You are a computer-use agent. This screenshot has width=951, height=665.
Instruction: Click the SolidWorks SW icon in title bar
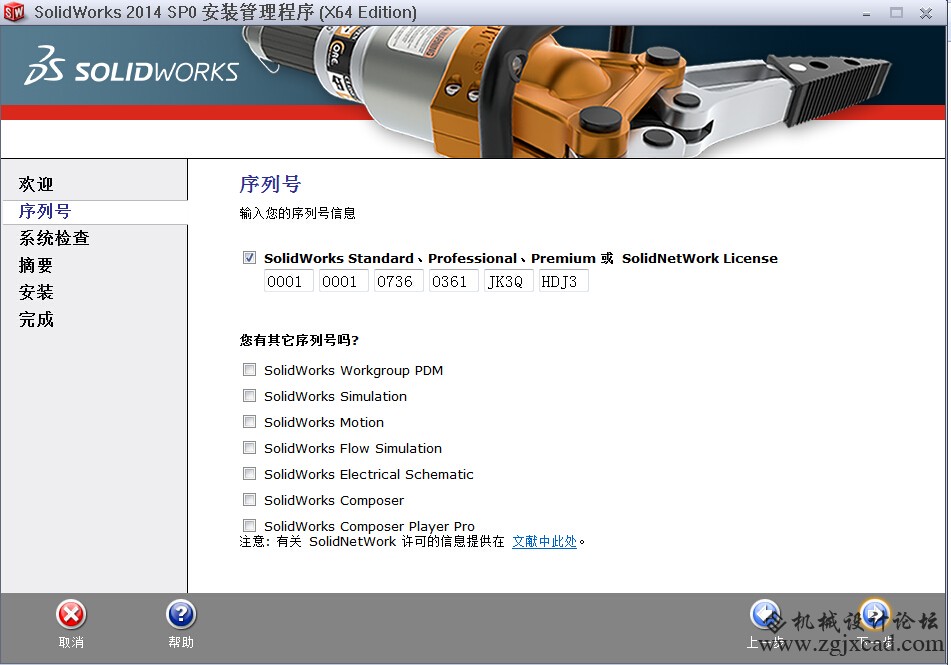14,12
